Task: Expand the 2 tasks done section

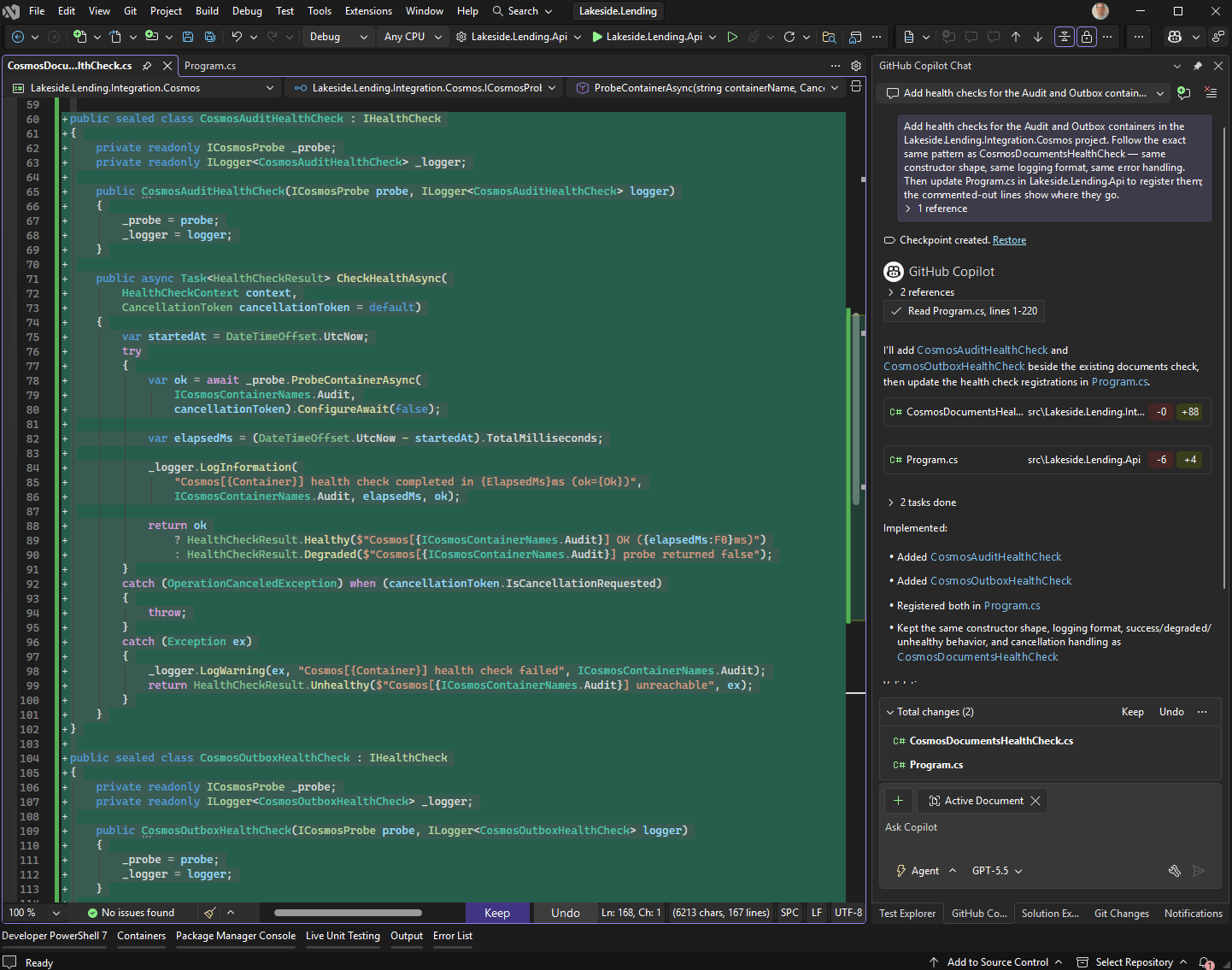Action: click(x=921, y=503)
